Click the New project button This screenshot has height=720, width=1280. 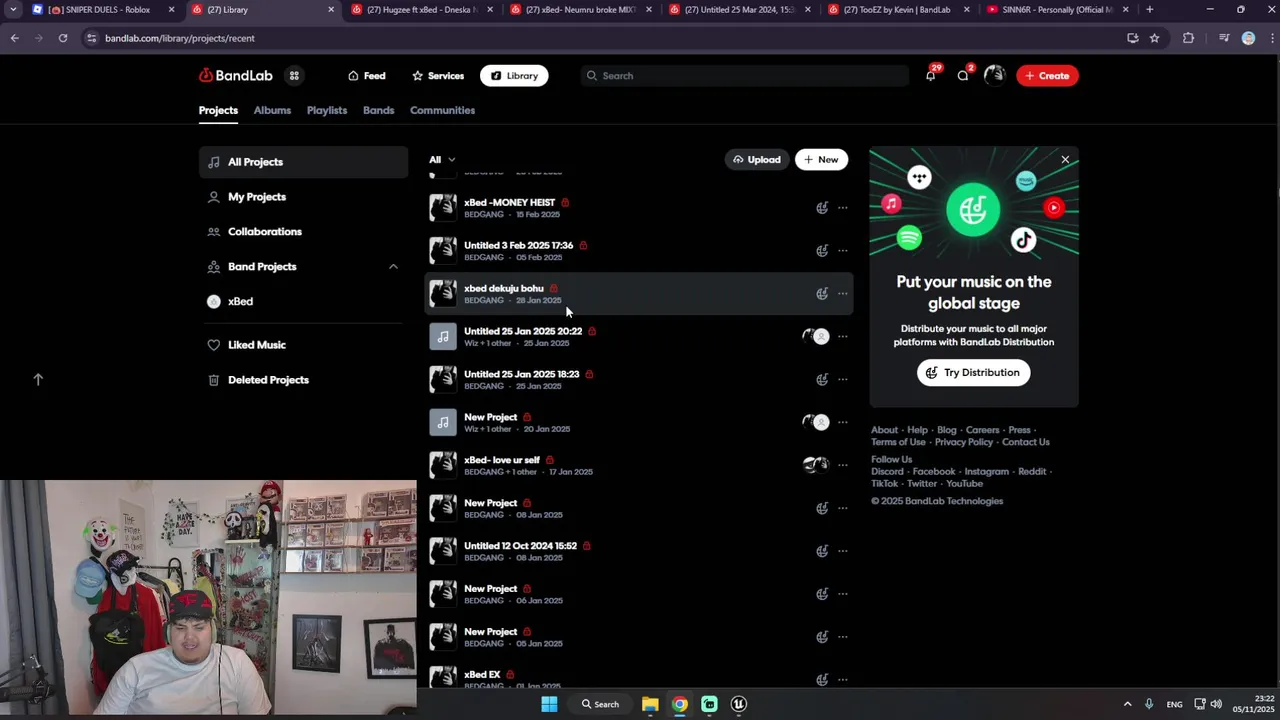coord(821,160)
